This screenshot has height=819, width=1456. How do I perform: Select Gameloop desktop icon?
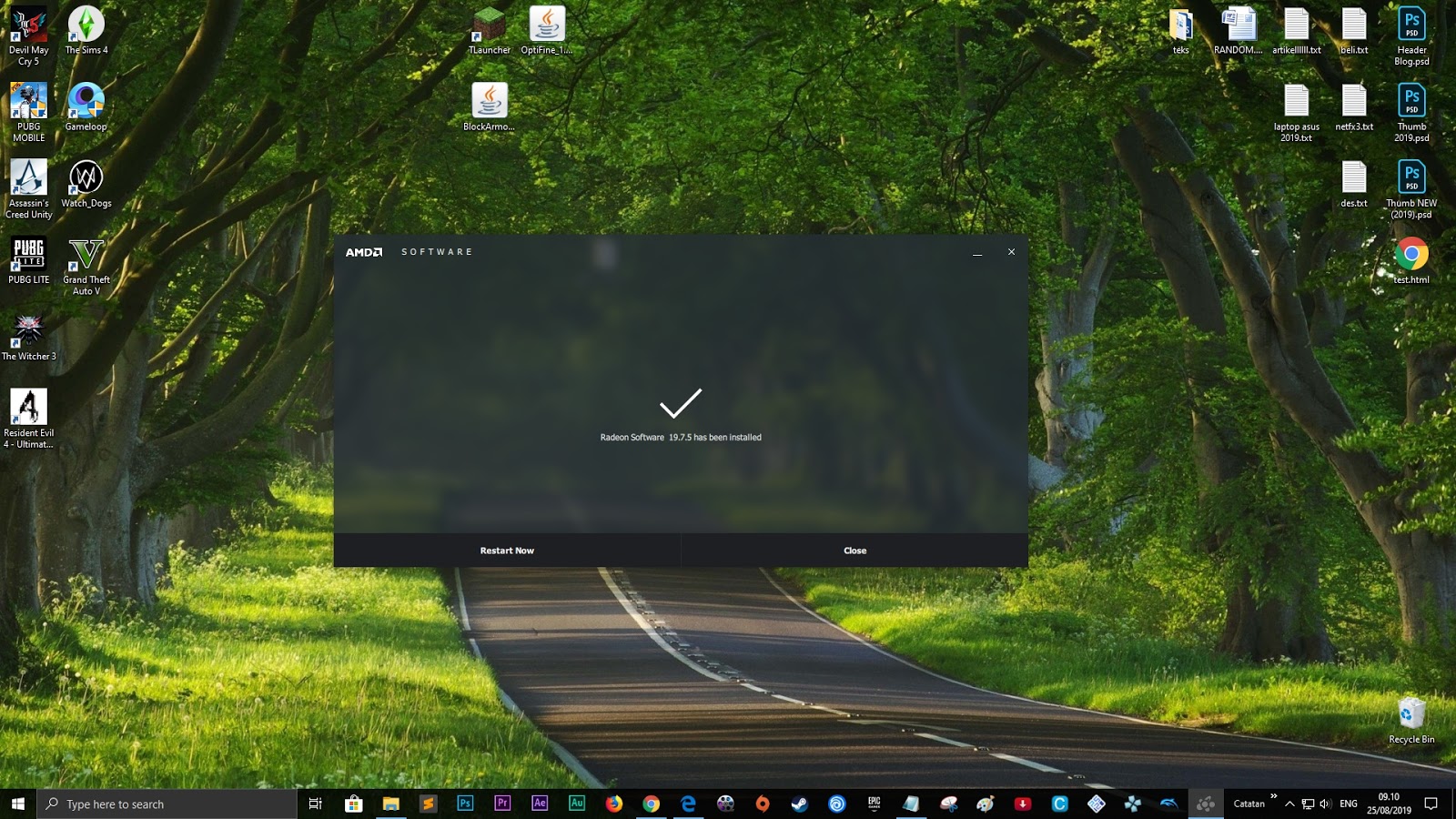pos(86,107)
